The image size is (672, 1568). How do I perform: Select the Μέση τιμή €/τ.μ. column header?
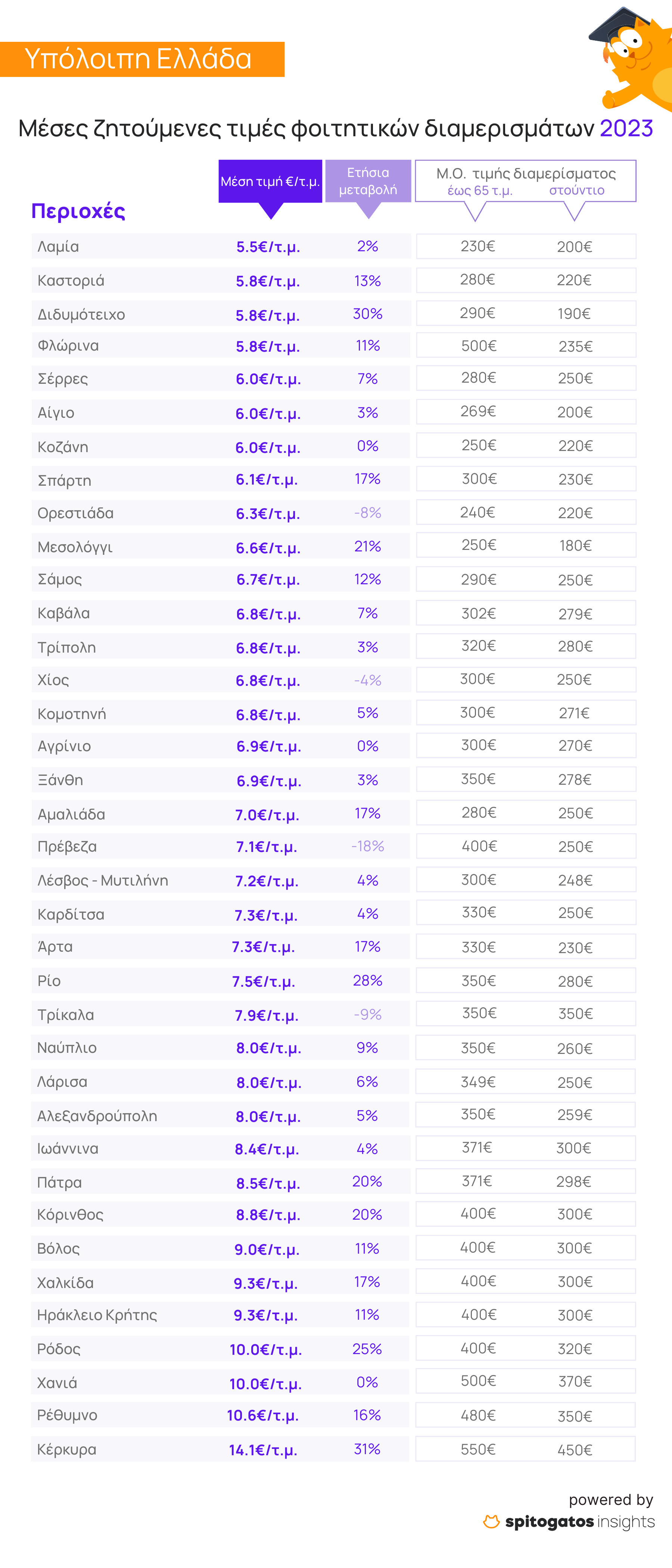point(270,181)
